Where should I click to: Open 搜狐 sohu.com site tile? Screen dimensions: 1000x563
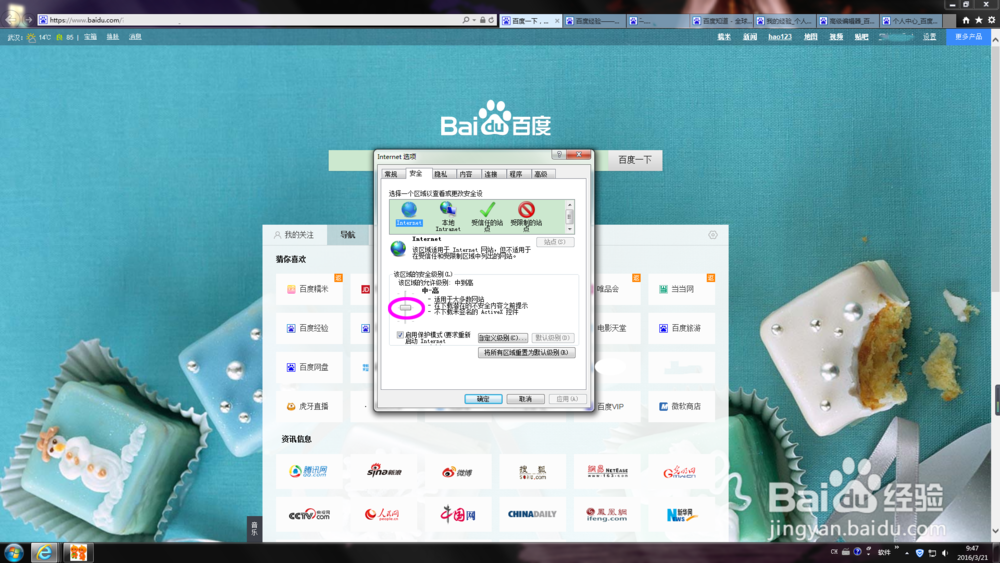coord(533,471)
